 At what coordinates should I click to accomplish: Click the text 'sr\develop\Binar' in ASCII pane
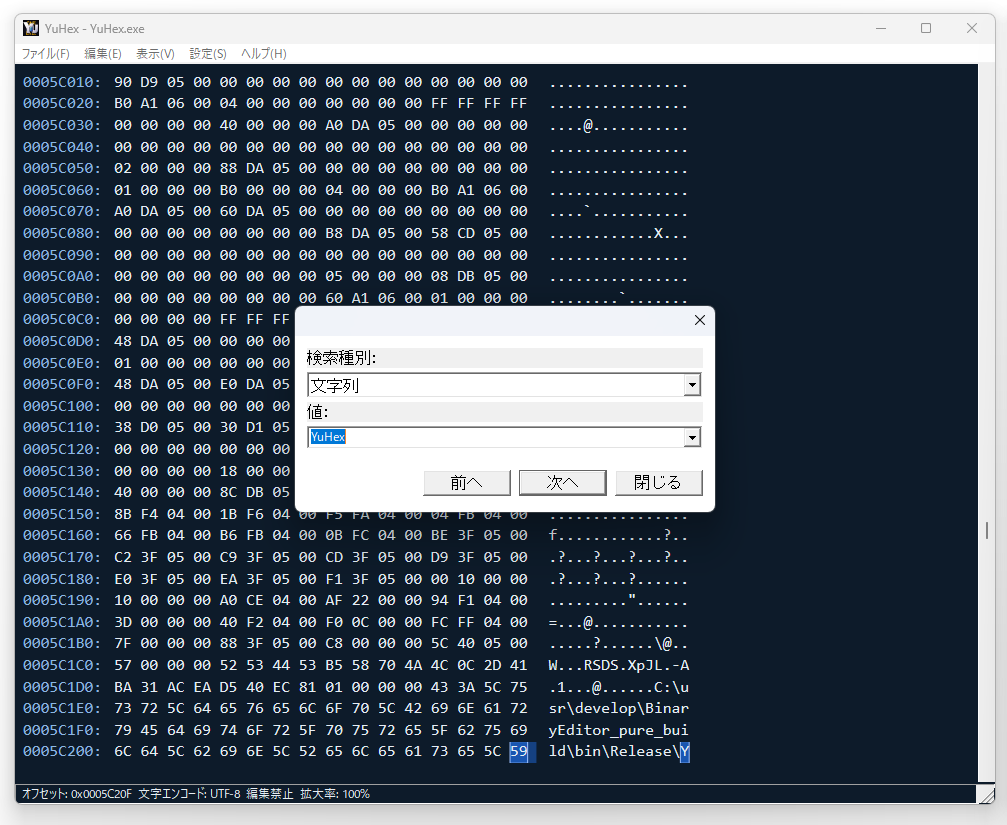pos(618,709)
